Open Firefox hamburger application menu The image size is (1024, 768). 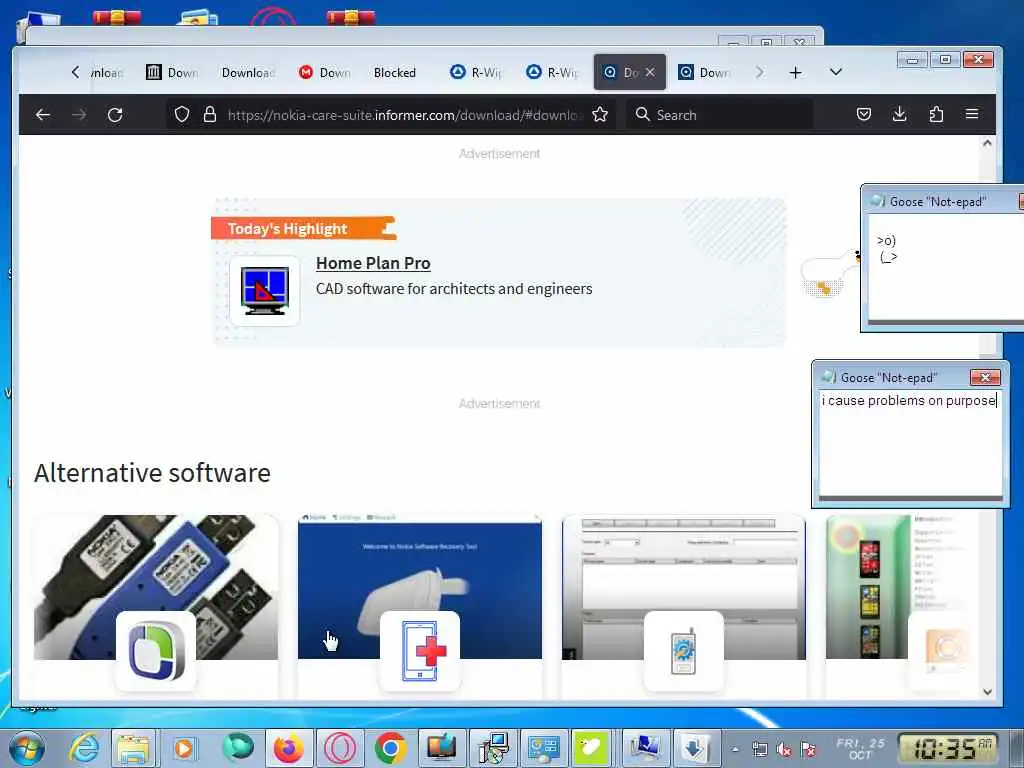pos(972,114)
